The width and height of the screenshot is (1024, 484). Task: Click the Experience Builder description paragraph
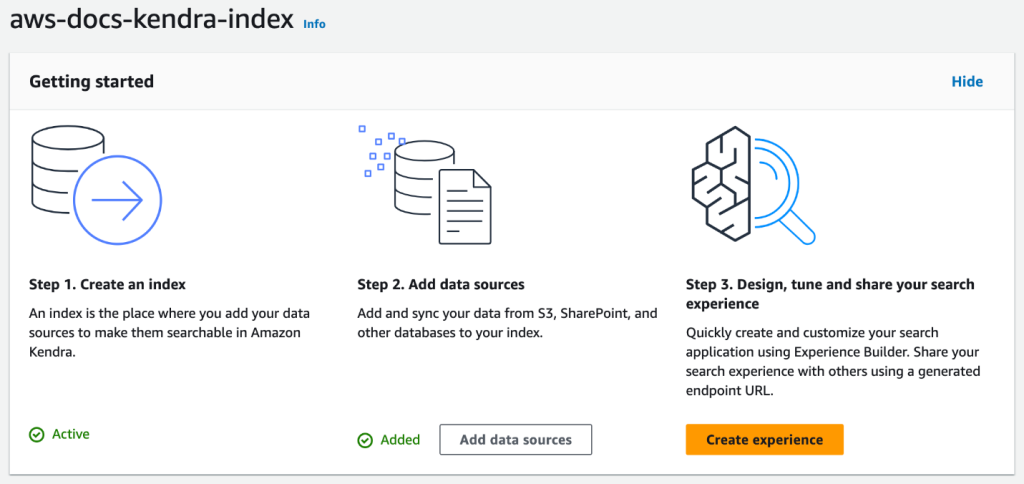click(833, 361)
